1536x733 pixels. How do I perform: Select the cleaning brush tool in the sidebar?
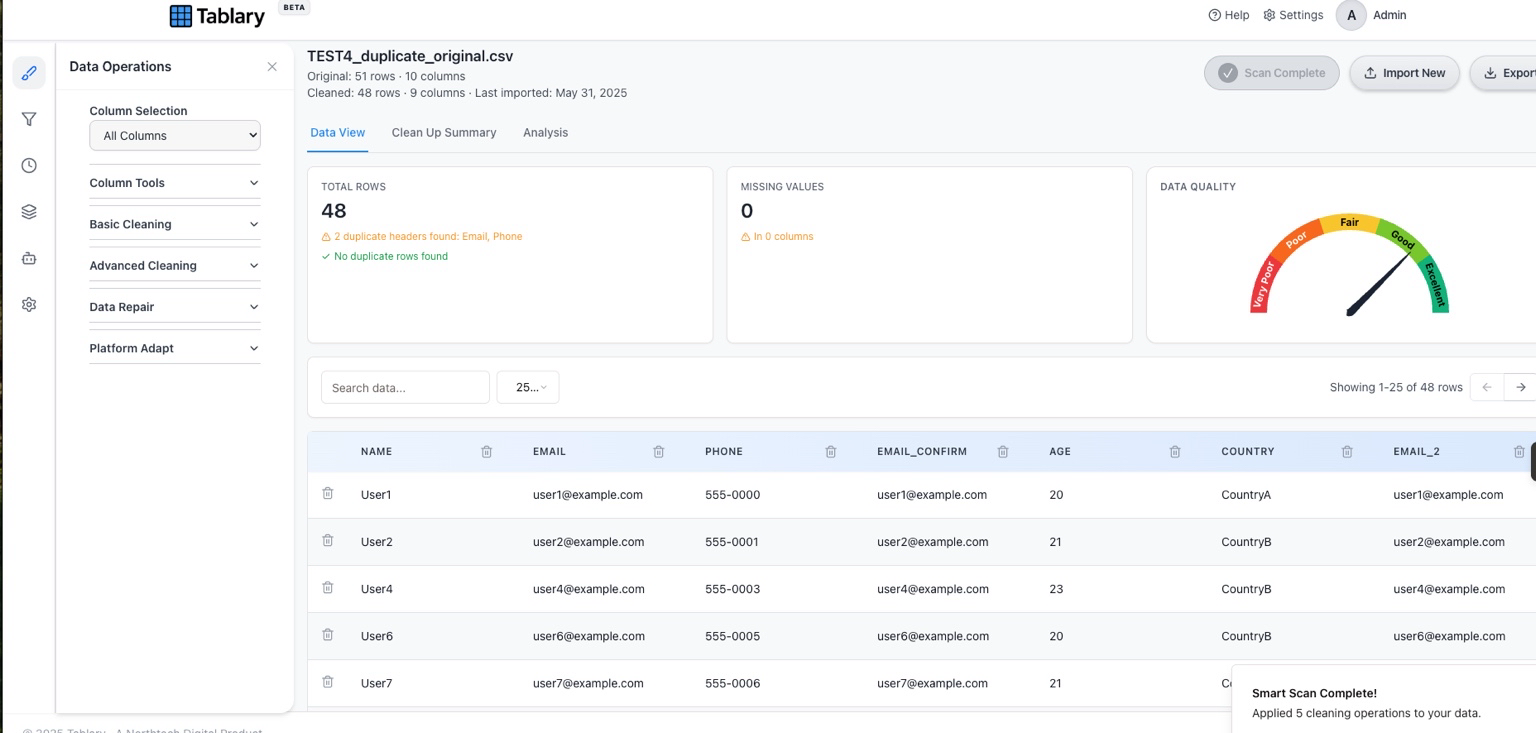click(29, 72)
